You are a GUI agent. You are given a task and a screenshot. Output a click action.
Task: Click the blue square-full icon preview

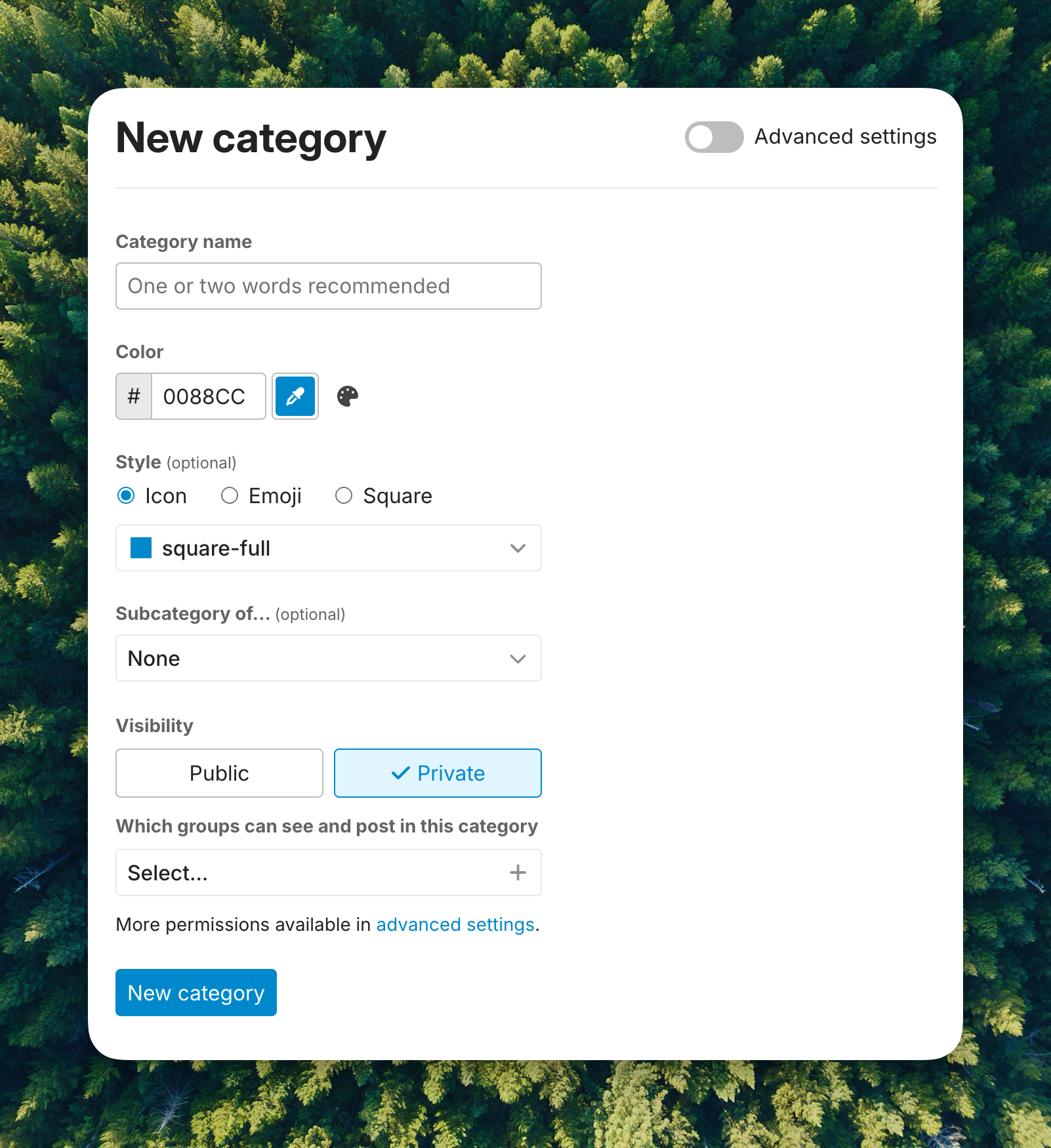141,548
